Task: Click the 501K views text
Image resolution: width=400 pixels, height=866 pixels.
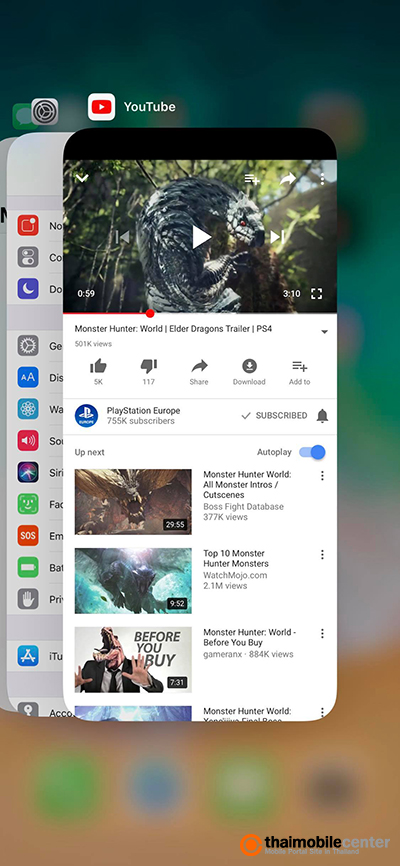Action: [x=93, y=344]
